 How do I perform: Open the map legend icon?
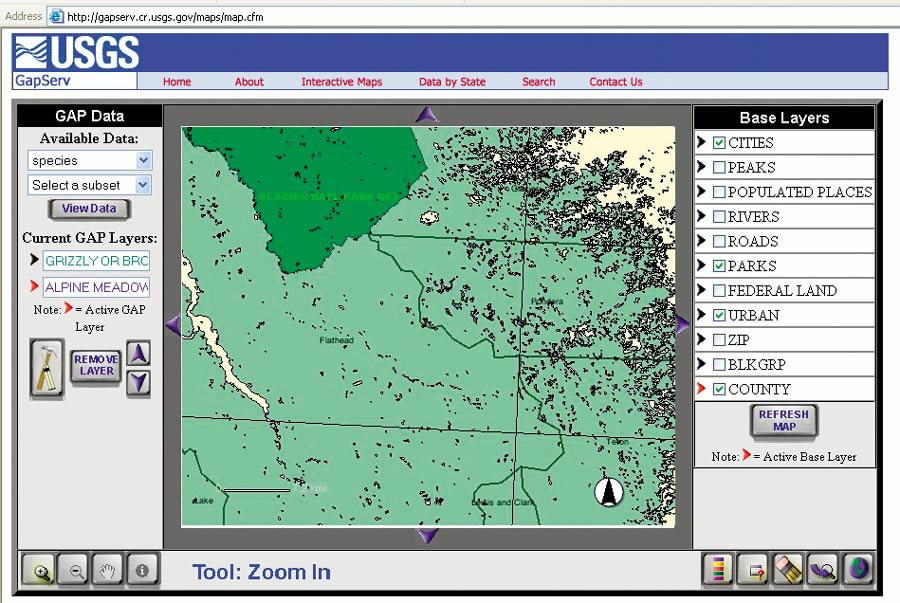click(717, 569)
